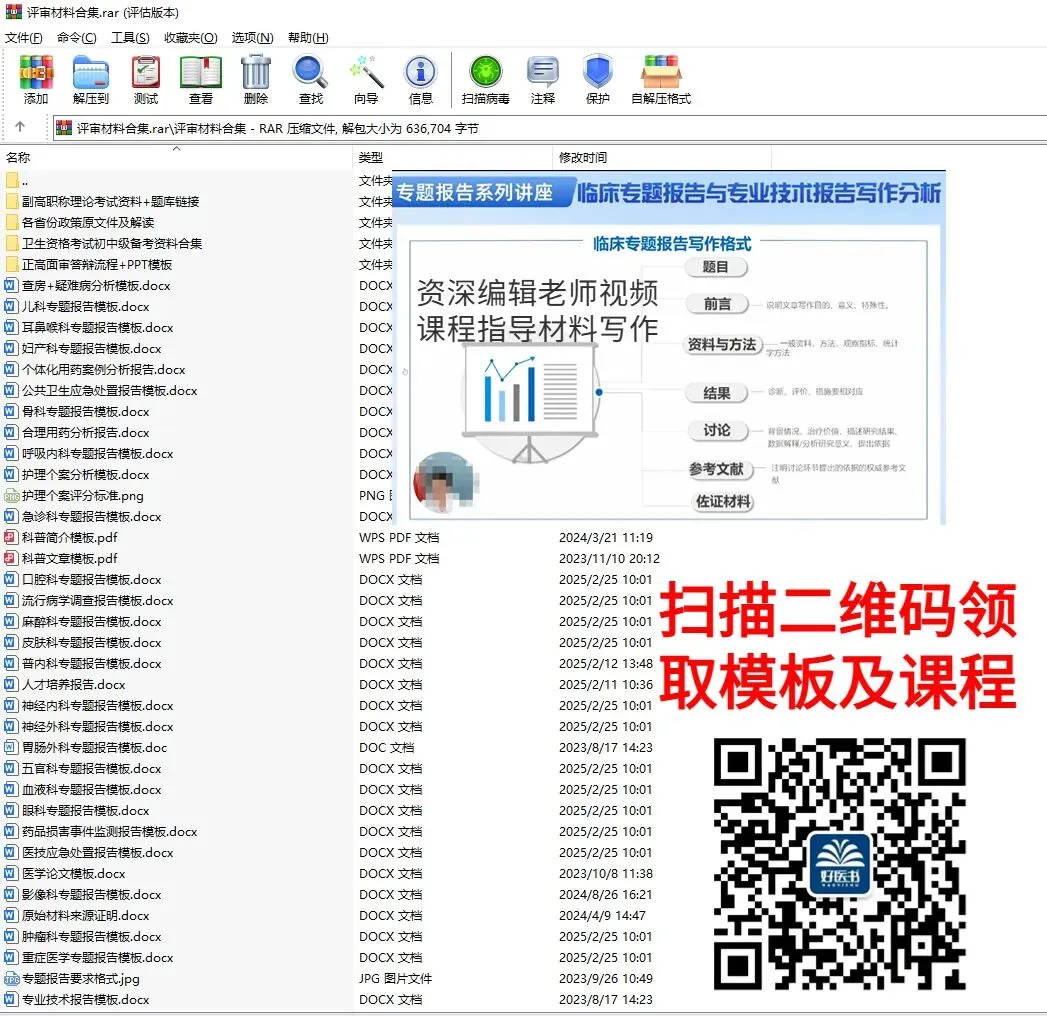The width and height of the screenshot is (1047, 1016).
Task: Click the Delete (删除) trash icon
Action: (256, 79)
